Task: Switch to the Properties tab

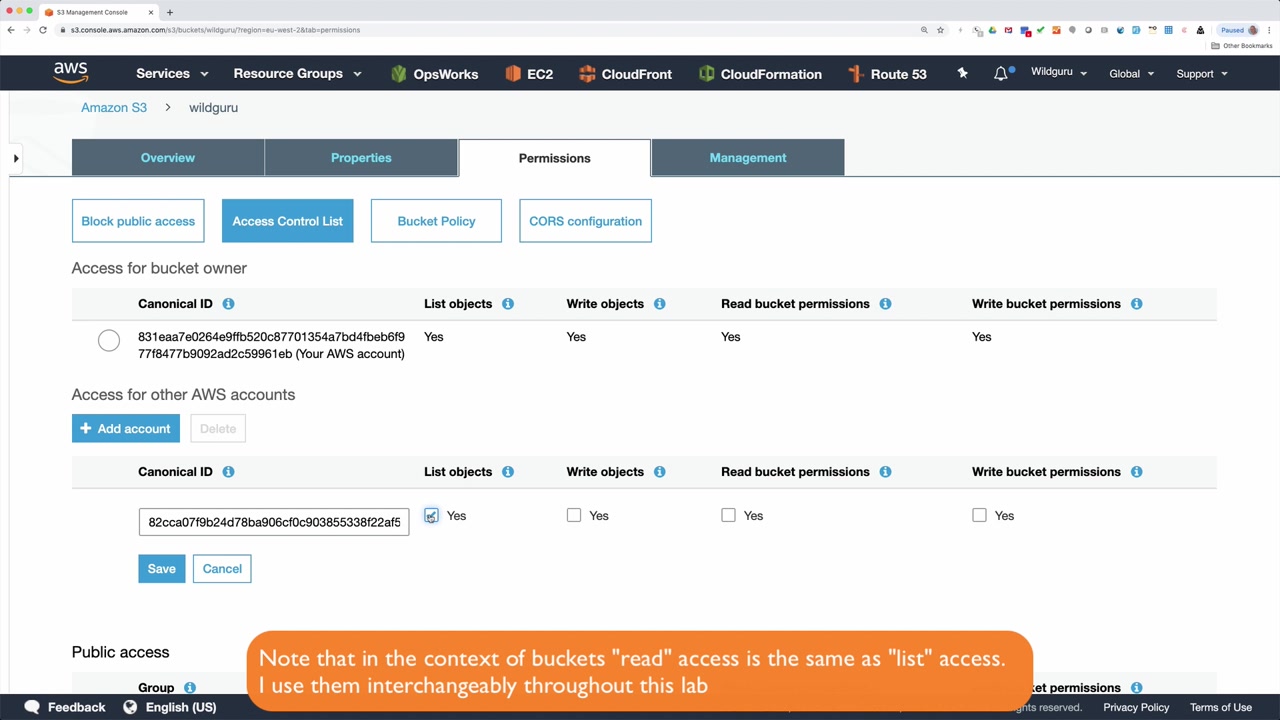Action: click(361, 158)
